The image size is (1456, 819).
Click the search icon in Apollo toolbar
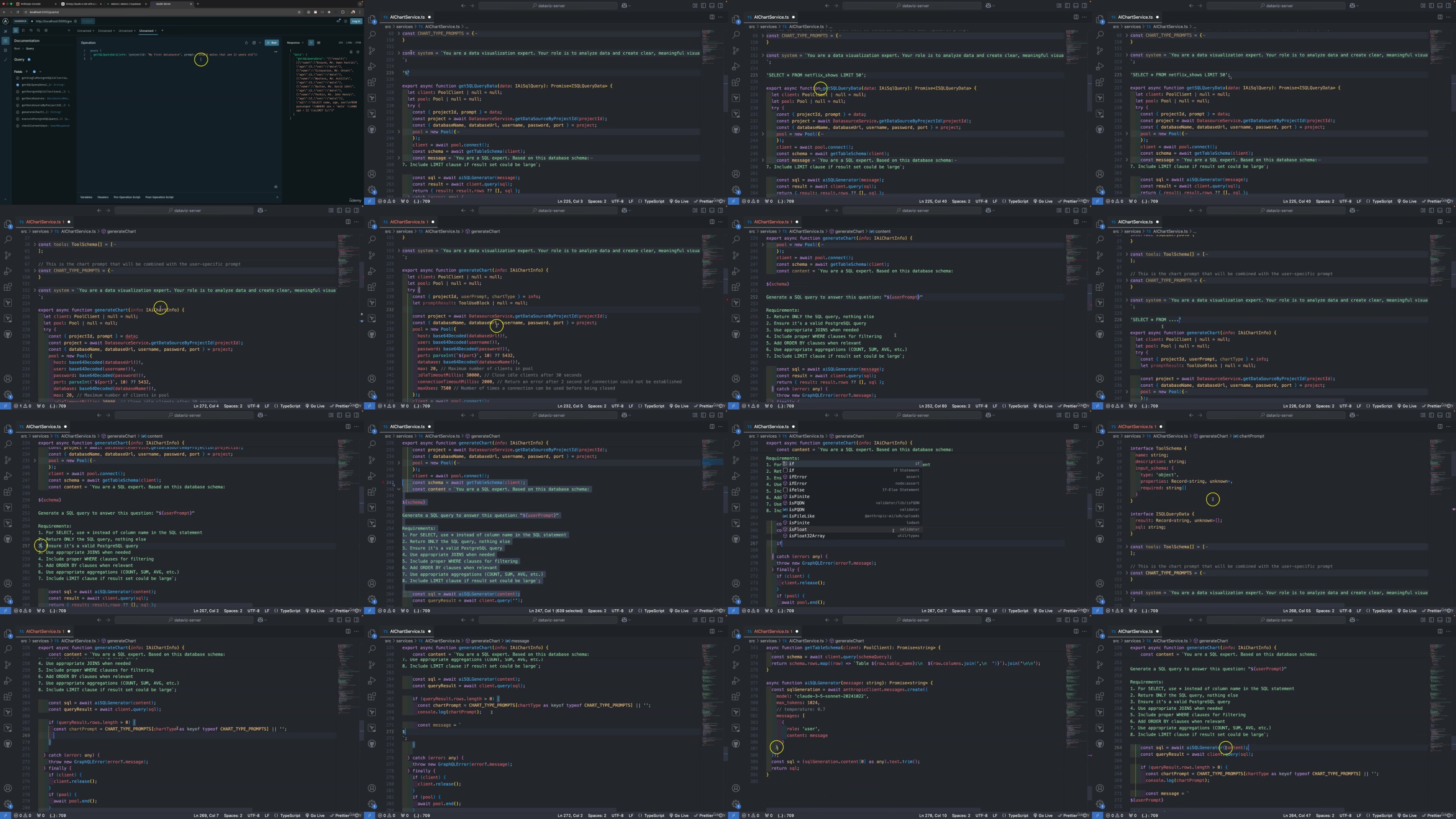38,30
